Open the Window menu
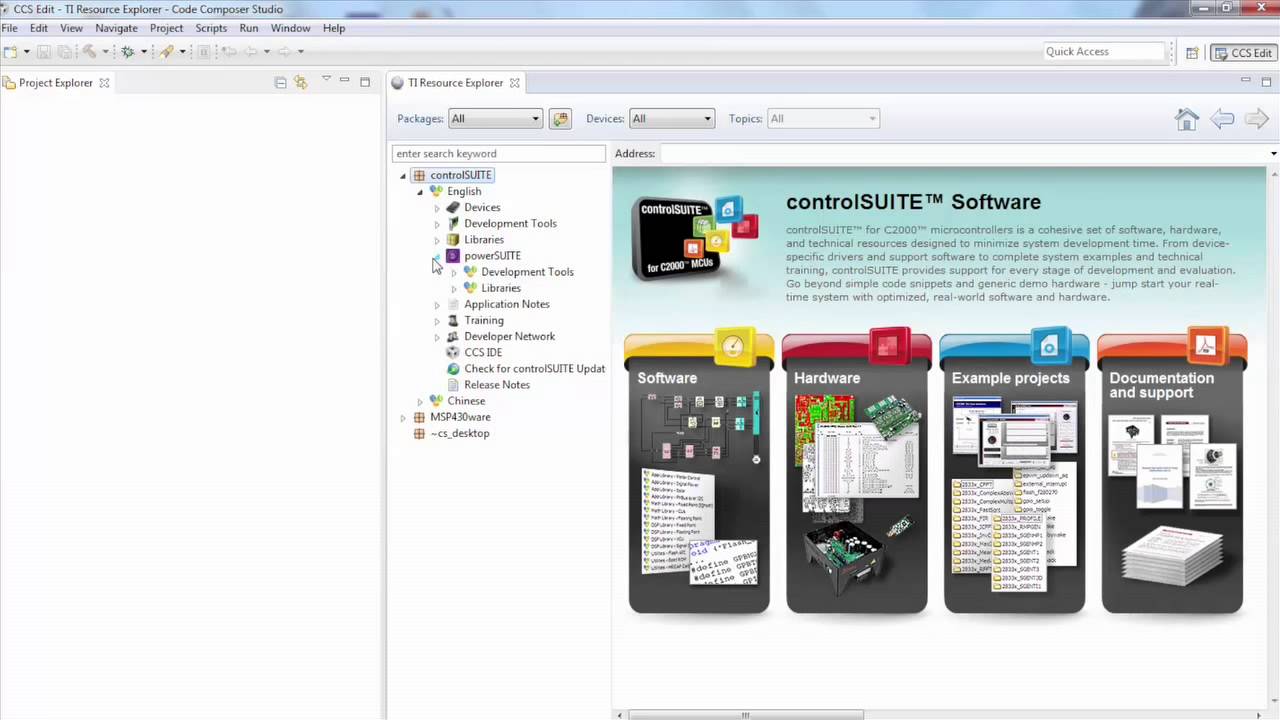This screenshot has width=1280, height=720. coord(290,28)
